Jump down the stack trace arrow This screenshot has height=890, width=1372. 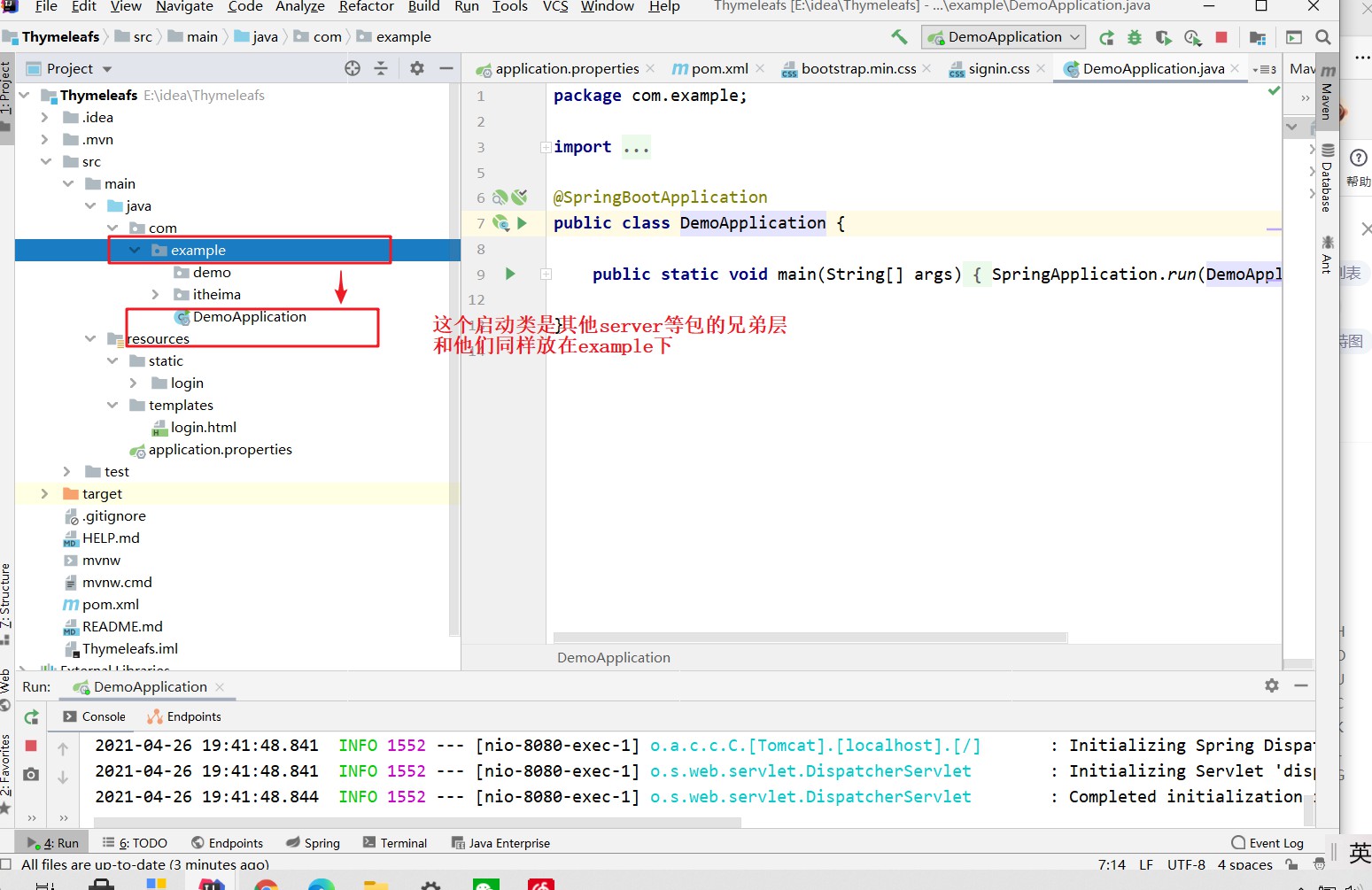(x=63, y=778)
